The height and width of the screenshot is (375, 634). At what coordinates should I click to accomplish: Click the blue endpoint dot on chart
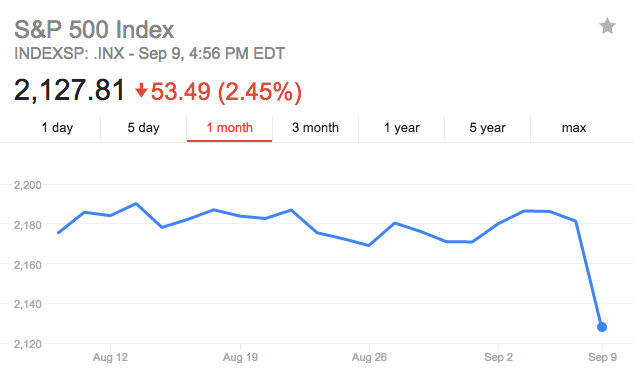click(602, 327)
